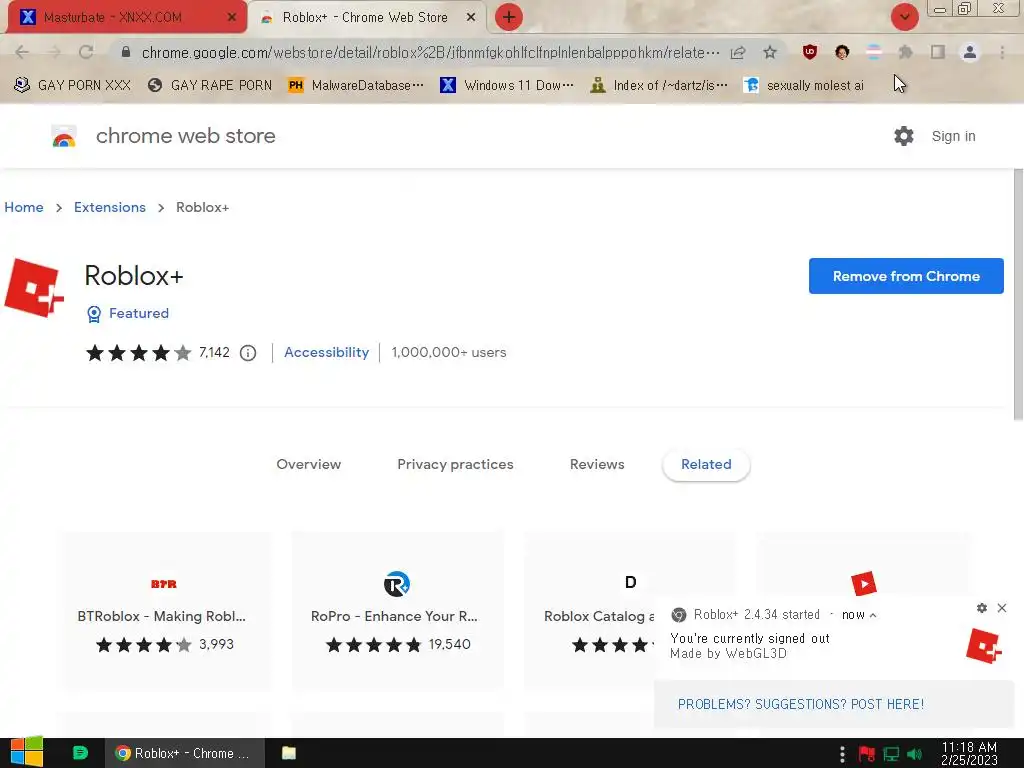Screen dimensions: 1024x768
Task: Click the Roblox+ star rating
Action: click(138, 353)
